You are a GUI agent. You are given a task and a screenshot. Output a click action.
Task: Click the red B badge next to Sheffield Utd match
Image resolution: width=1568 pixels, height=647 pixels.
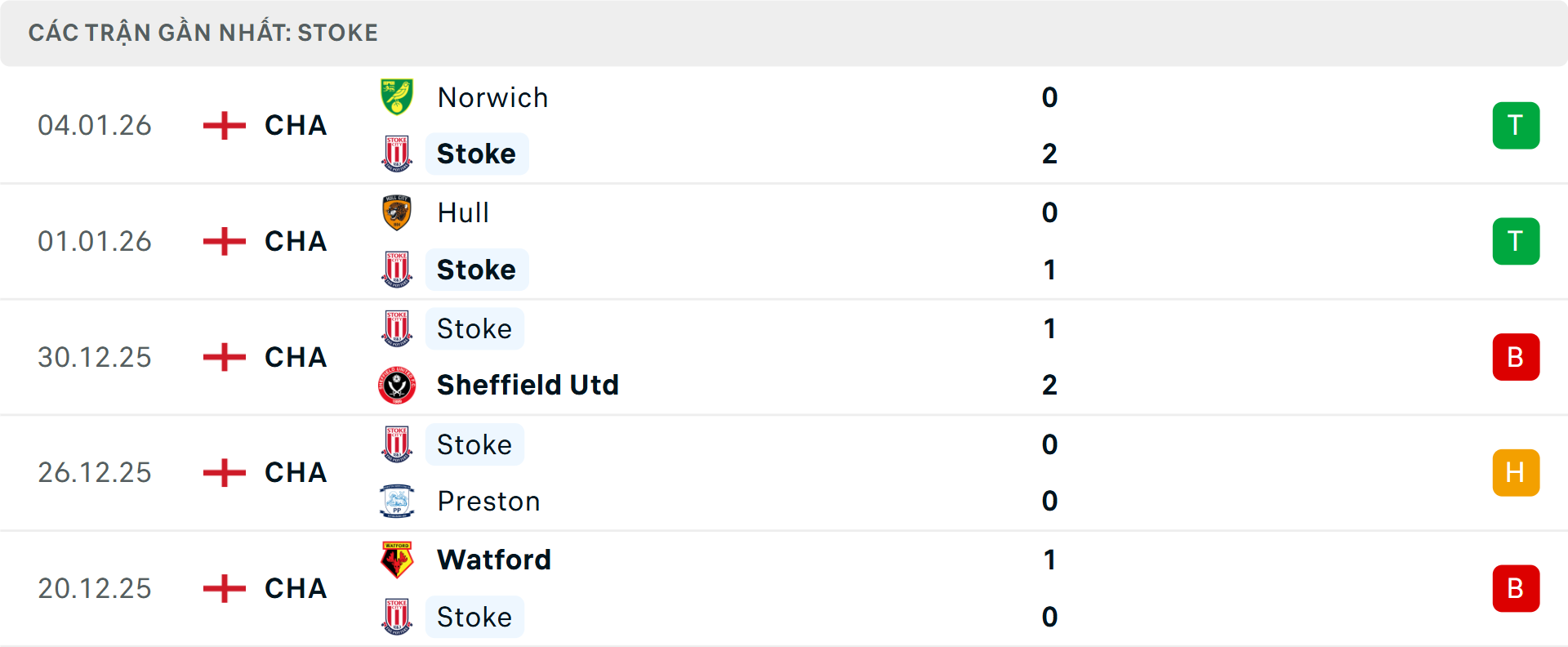(1517, 357)
